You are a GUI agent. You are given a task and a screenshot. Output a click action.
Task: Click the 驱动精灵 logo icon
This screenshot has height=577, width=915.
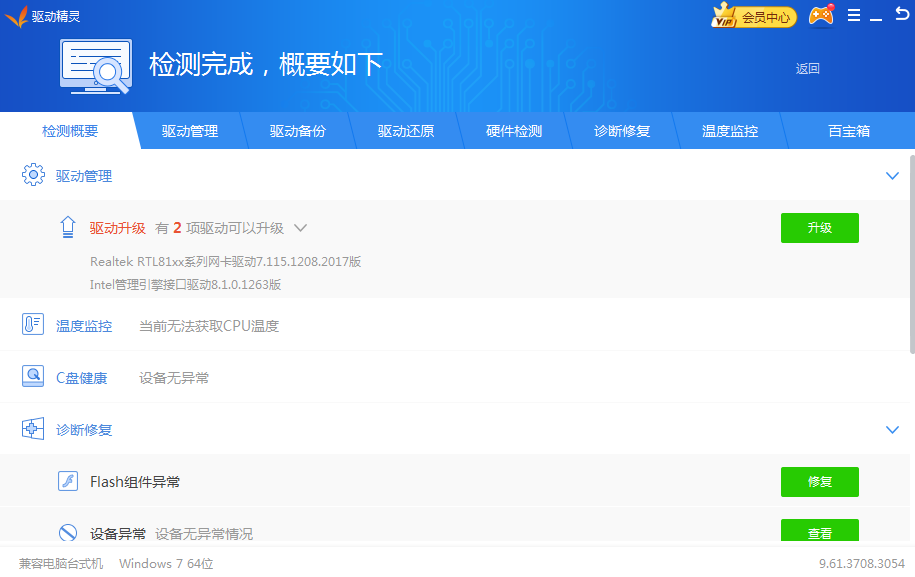16,16
